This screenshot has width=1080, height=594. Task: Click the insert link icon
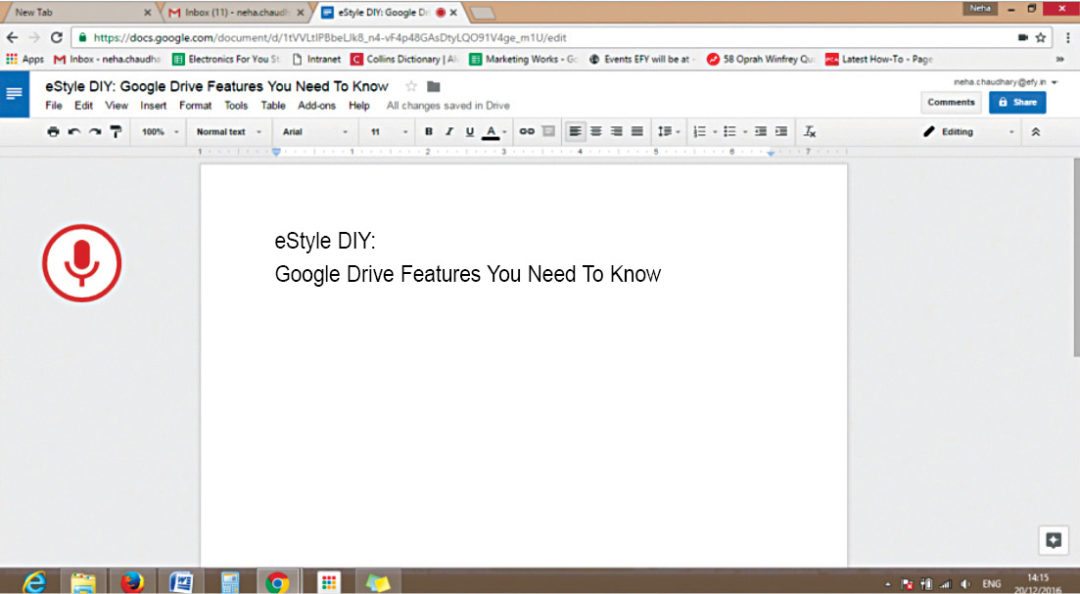click(526, 132)
